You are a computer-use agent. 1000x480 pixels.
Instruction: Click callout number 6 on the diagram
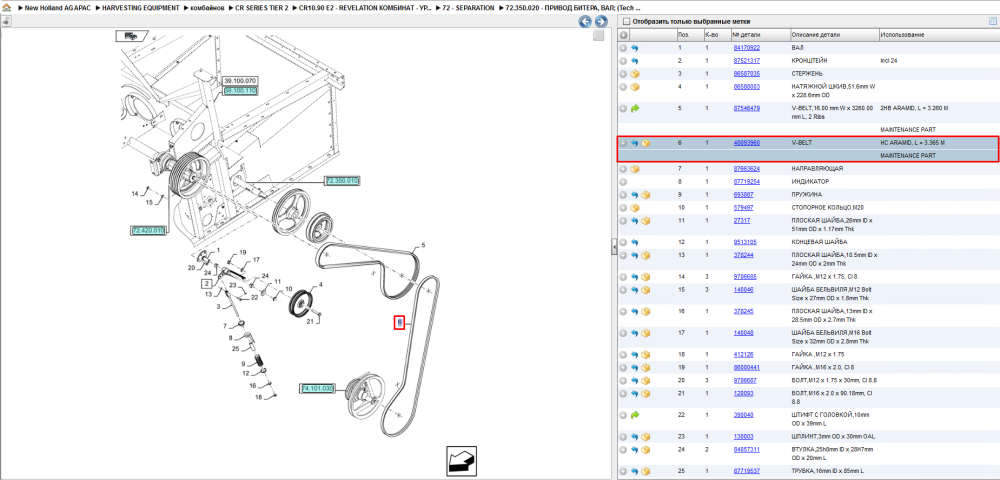pyautogui.click(x=399, y=323)
